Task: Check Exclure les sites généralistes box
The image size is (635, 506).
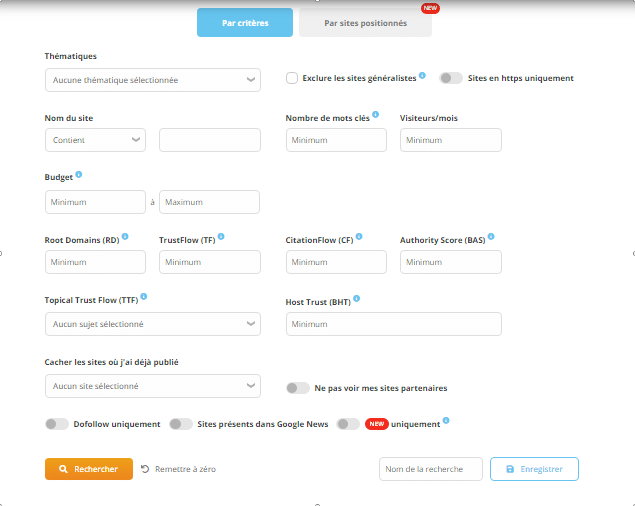Action: click(292, 78)
